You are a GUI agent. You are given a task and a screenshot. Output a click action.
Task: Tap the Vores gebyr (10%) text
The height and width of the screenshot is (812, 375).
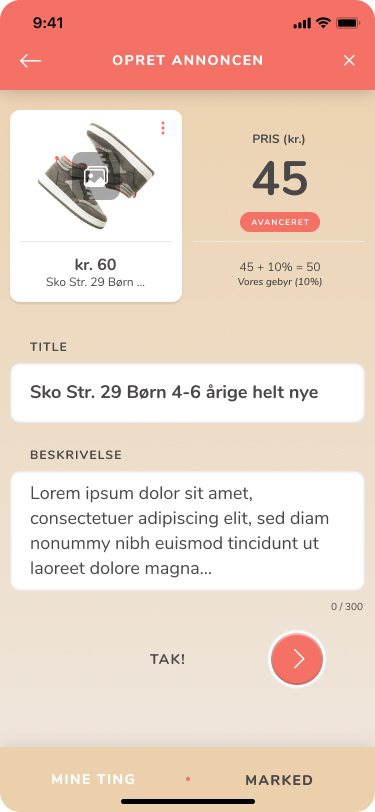click(x=280, y=282)
